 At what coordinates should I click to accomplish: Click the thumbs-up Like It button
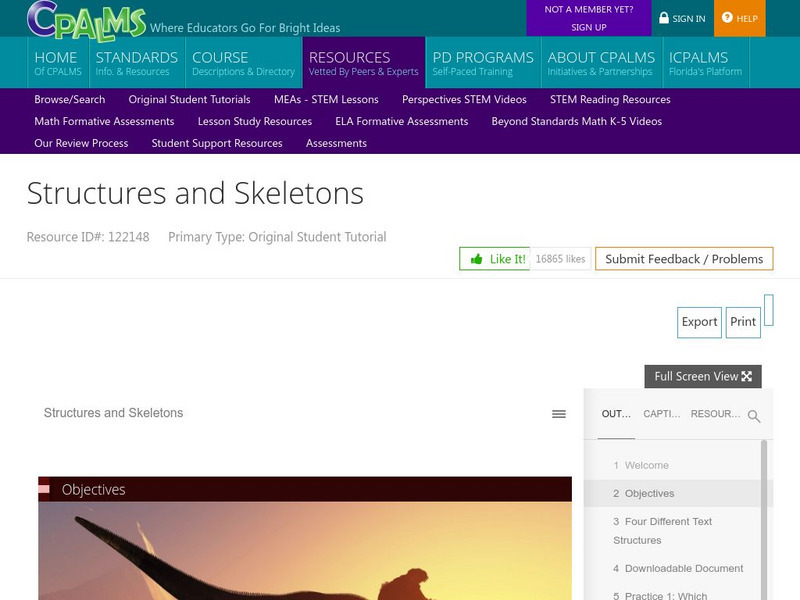tap(494, 259)
